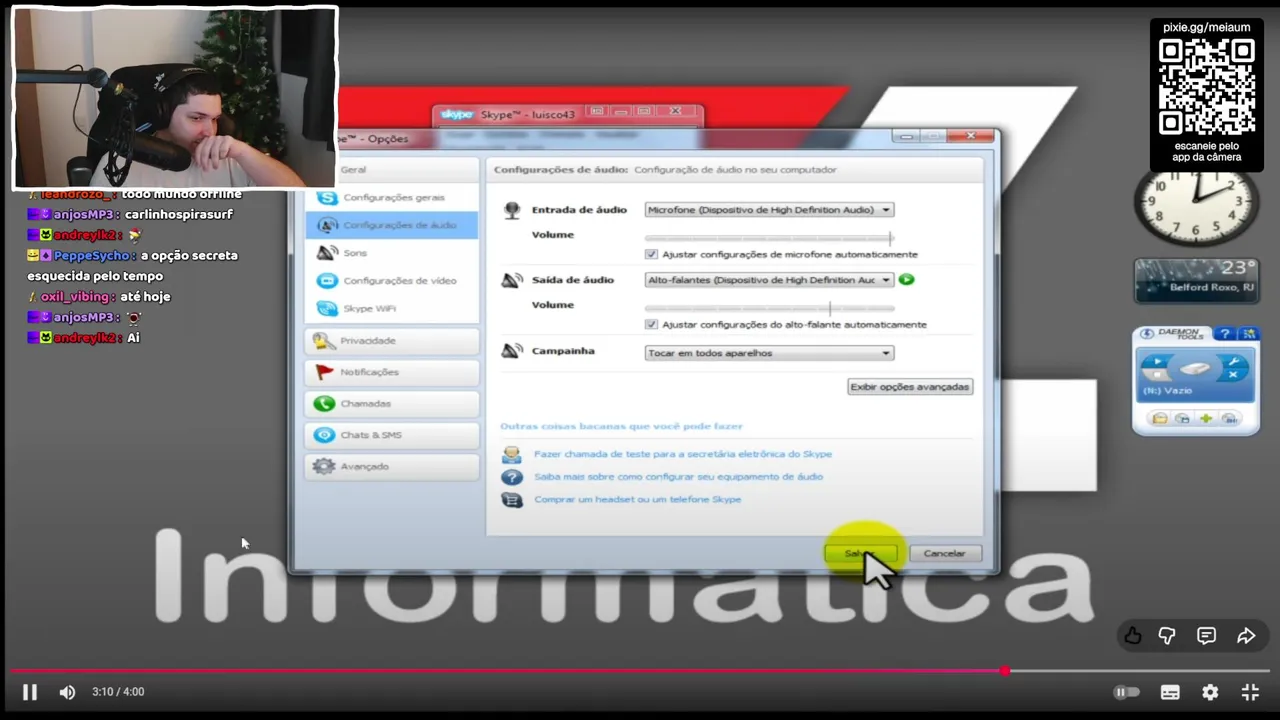Click Daemon Tools gadget play/mount button
This screenshot has height=720, width=1280.
tap(1158, 361)
